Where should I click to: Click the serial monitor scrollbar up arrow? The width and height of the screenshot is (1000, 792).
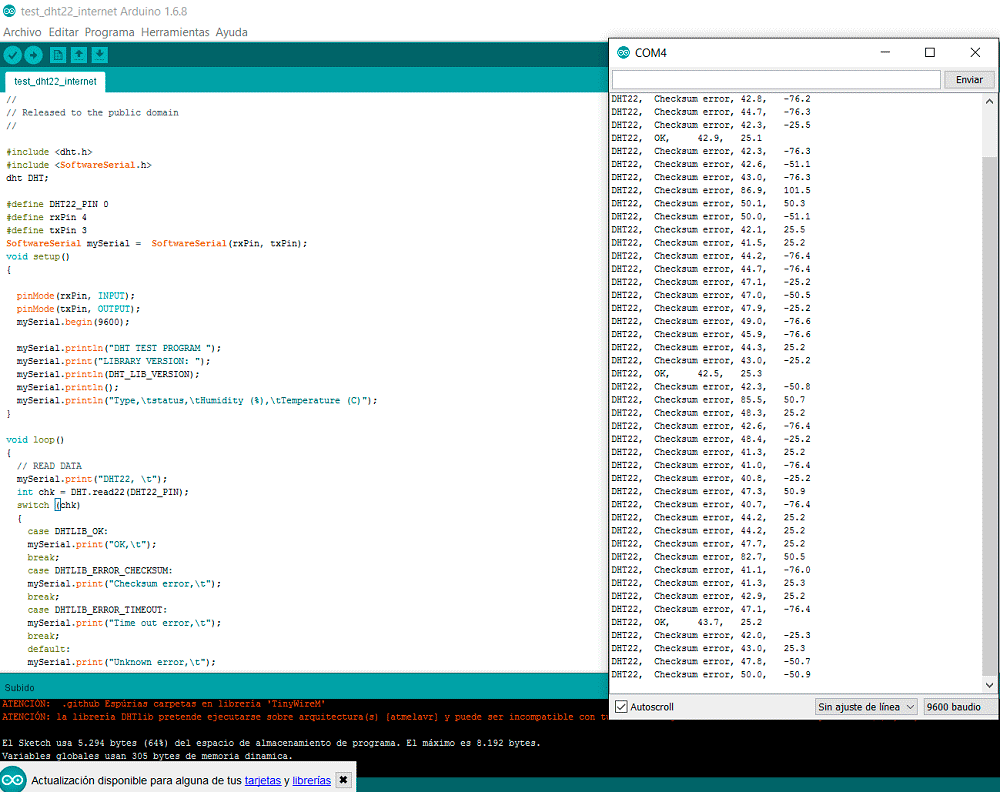coord(989,101)
